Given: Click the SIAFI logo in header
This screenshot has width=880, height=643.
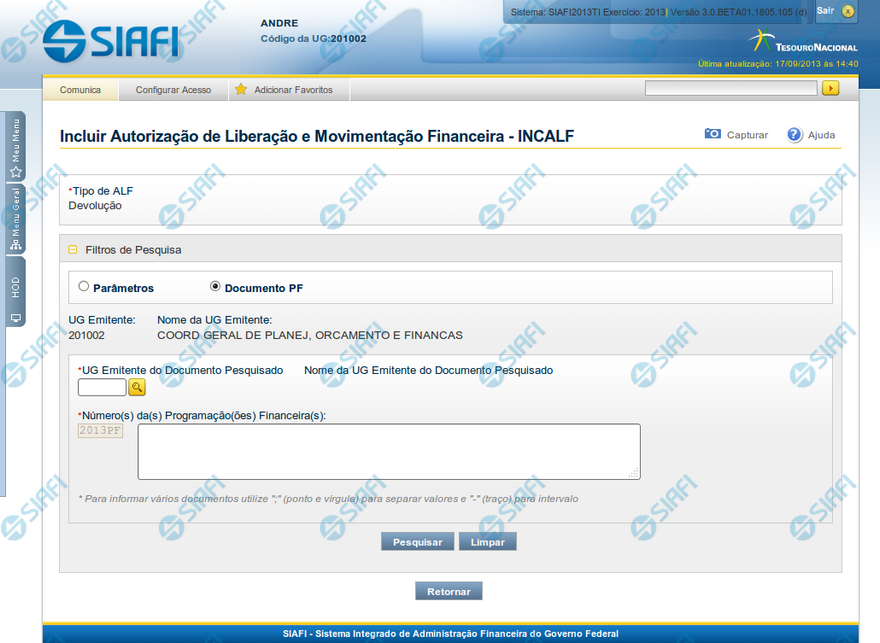Looking at the screenshot, I should click(x=111, y=40).
